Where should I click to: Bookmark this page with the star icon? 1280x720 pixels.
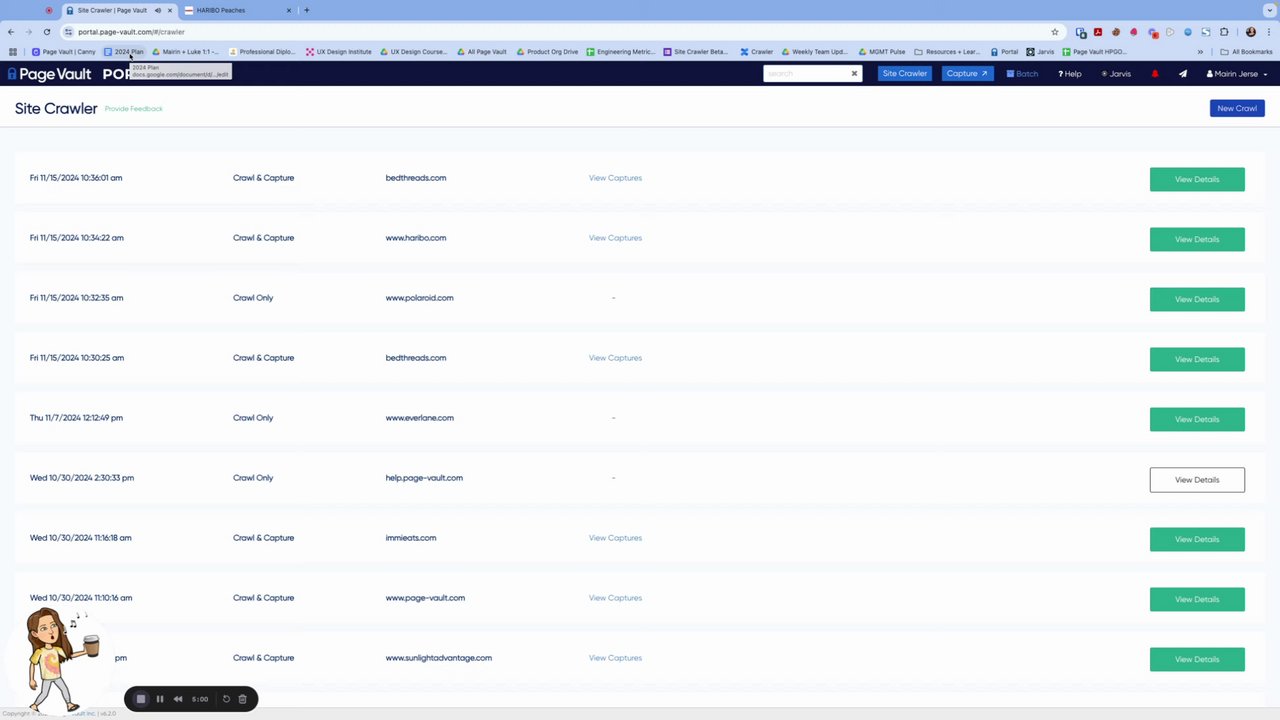pyautogui.click(x=1054, y=32)
